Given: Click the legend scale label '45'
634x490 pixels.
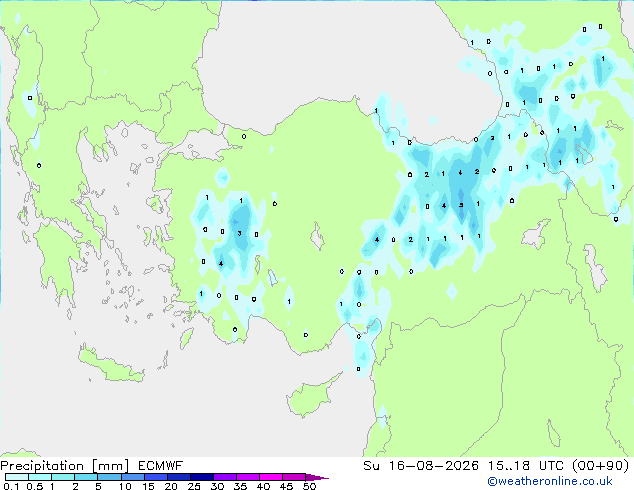Looking at the screenshot, I should click(x=286, y=486).
